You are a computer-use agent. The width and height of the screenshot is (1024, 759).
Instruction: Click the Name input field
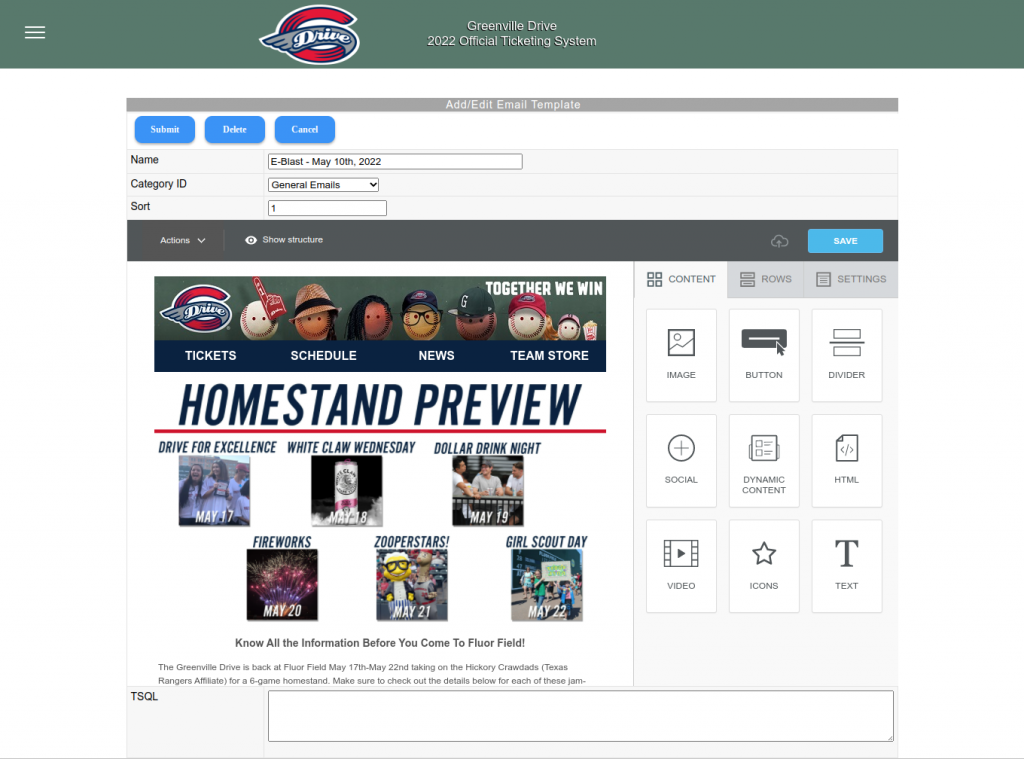click(x=395, y=161)
